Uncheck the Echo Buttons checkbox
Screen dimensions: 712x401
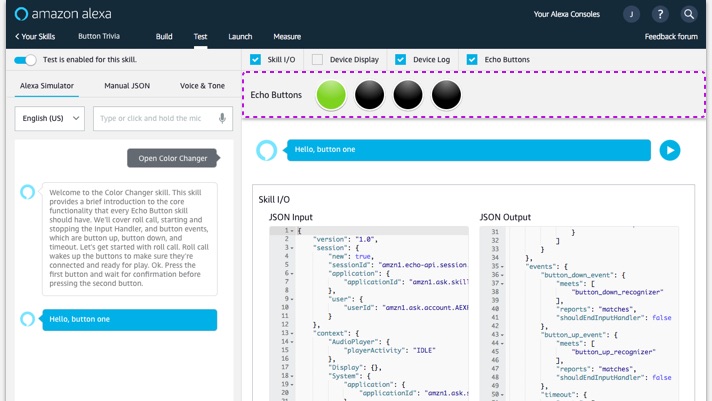[472, 59]
